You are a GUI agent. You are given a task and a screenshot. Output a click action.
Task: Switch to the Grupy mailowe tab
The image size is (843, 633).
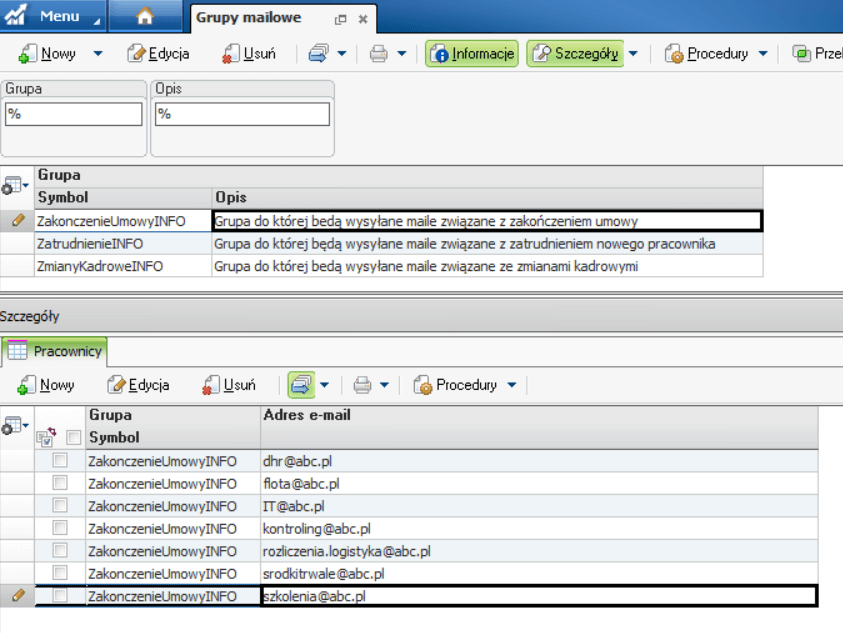click(248, 18)
